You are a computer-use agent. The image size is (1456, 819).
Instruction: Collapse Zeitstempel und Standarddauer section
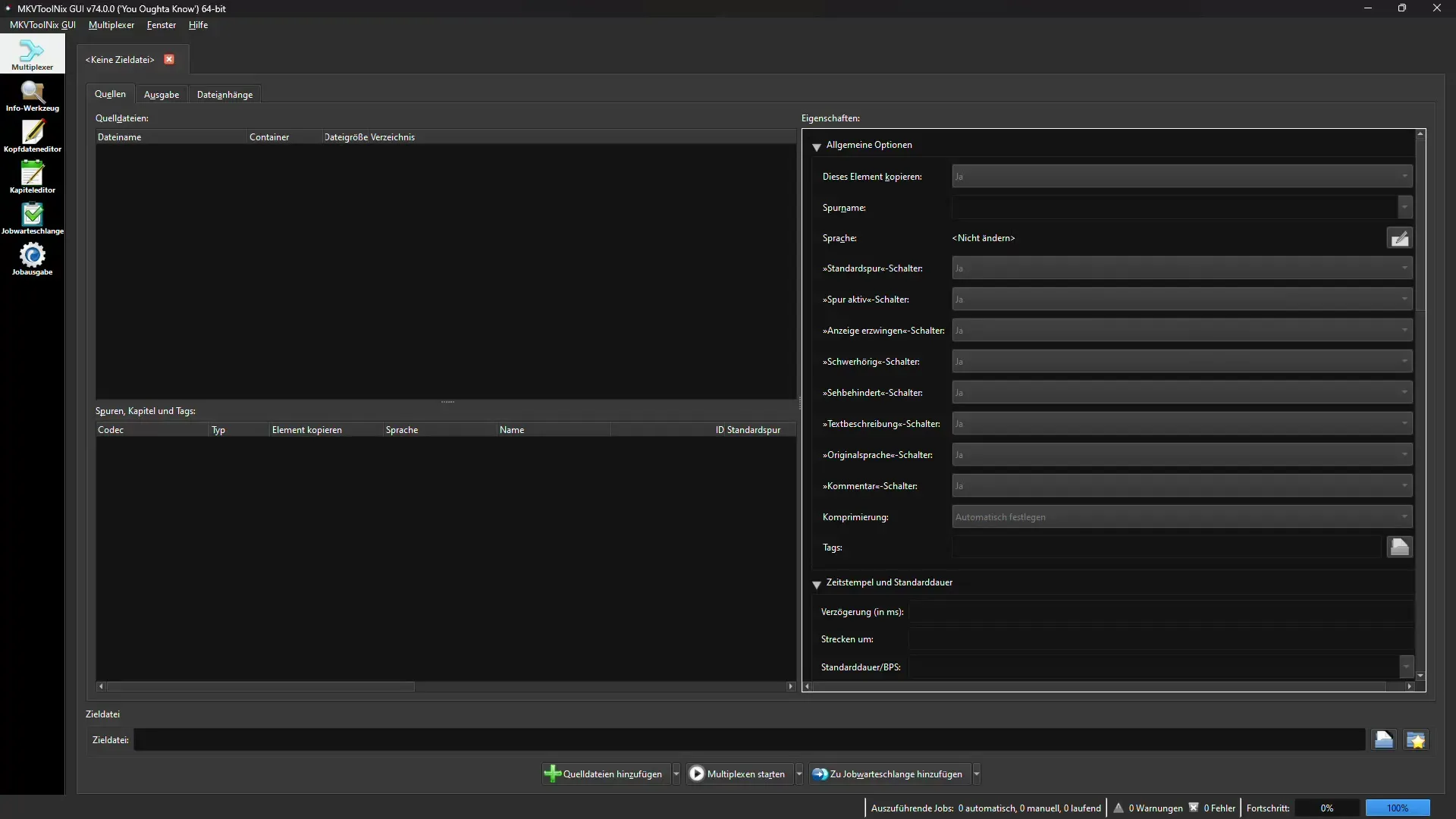click(817, 583)
